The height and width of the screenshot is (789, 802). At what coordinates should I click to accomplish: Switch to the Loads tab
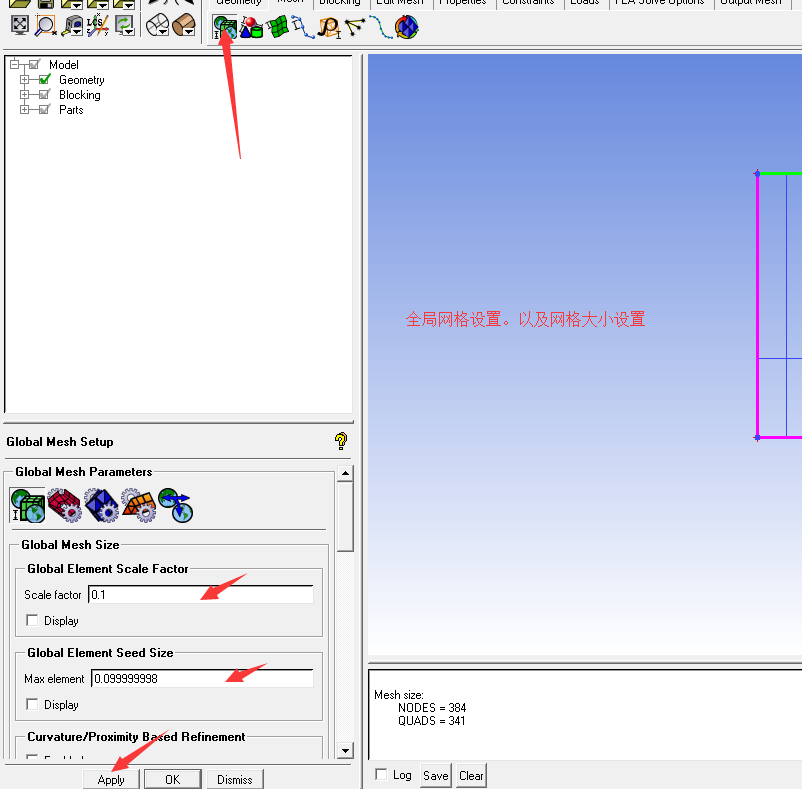[585, 3]
